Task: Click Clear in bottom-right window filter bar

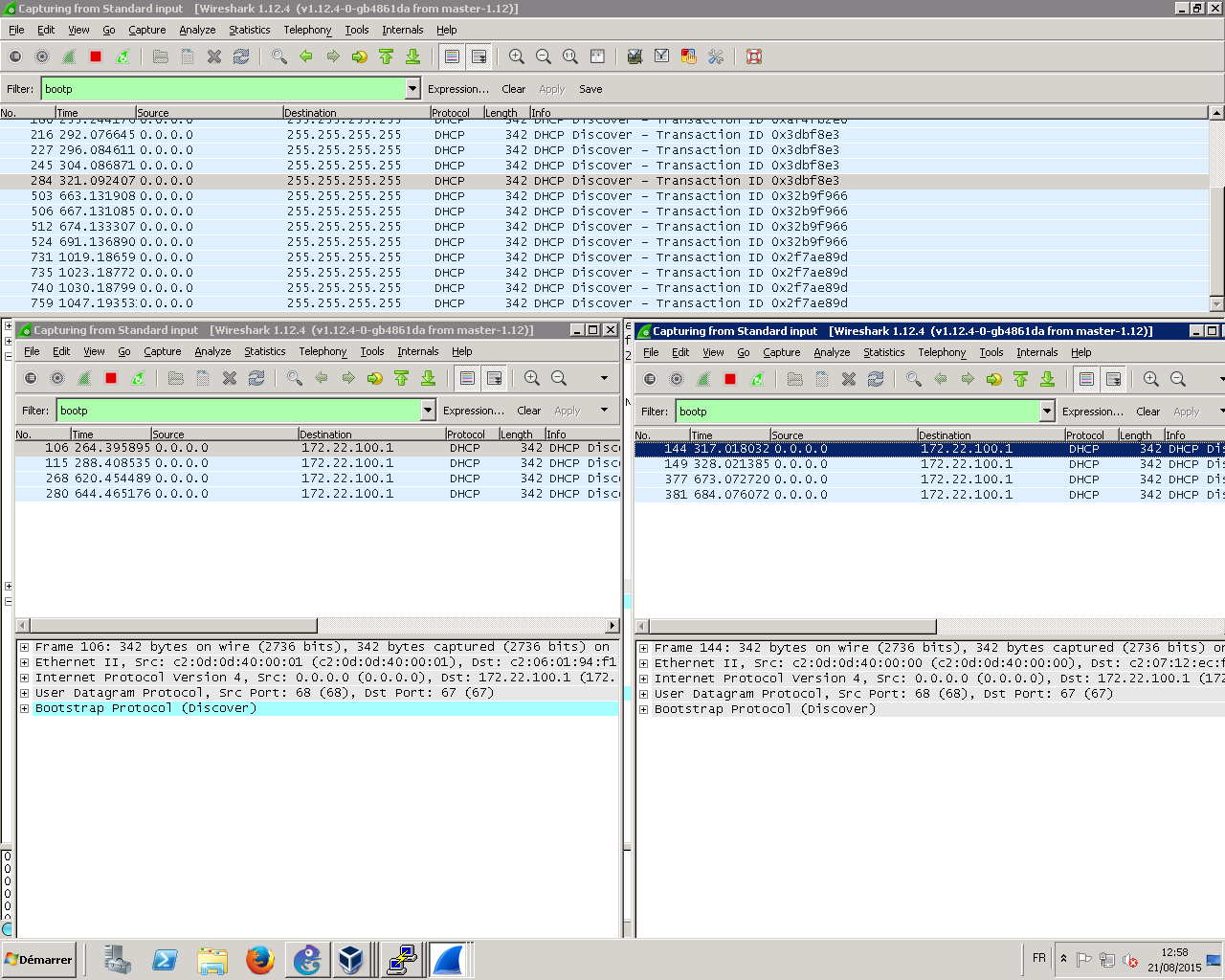Action: tap(1148, 412)
